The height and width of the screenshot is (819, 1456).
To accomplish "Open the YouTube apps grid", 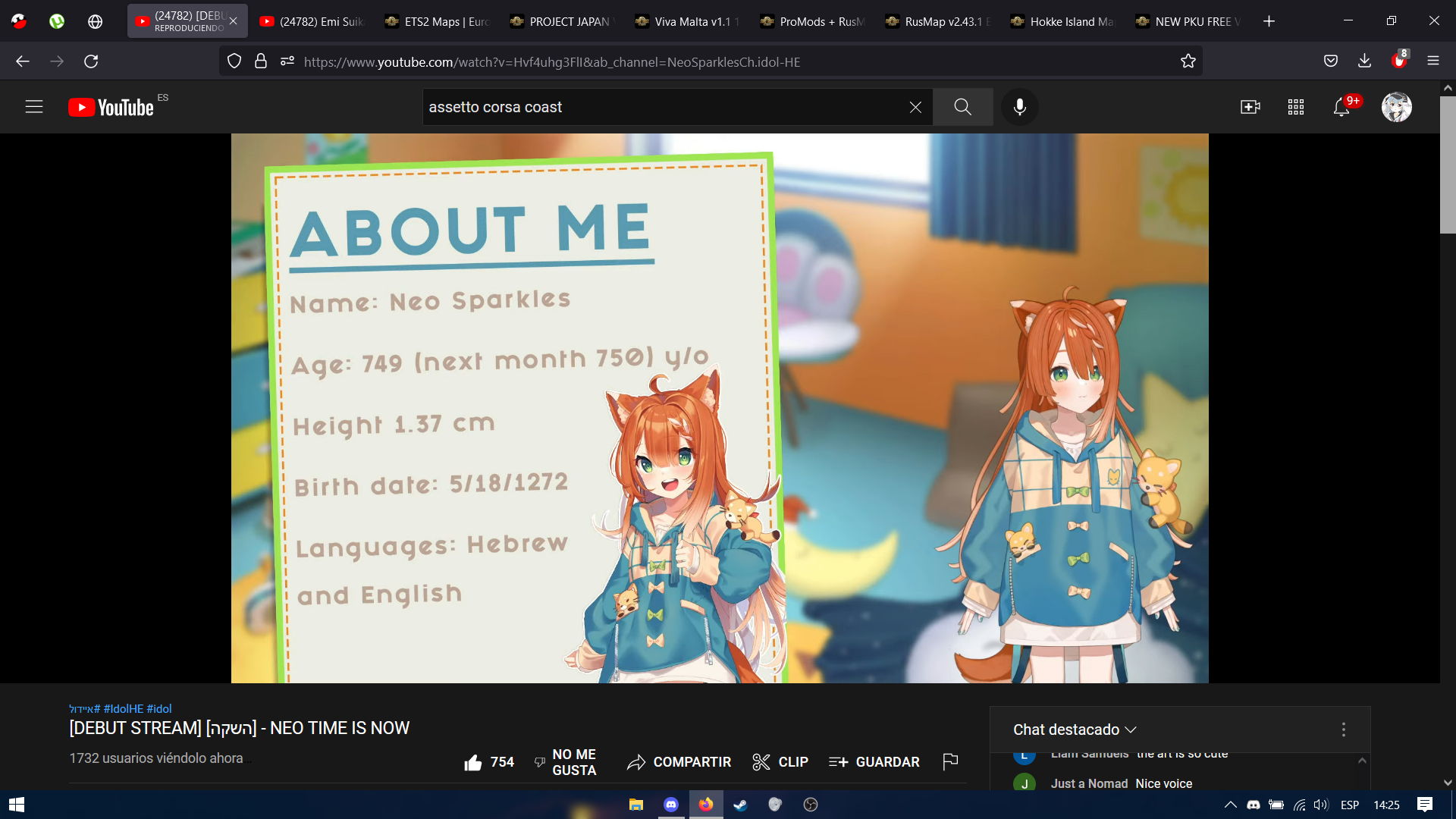I will click(1295, 107).
